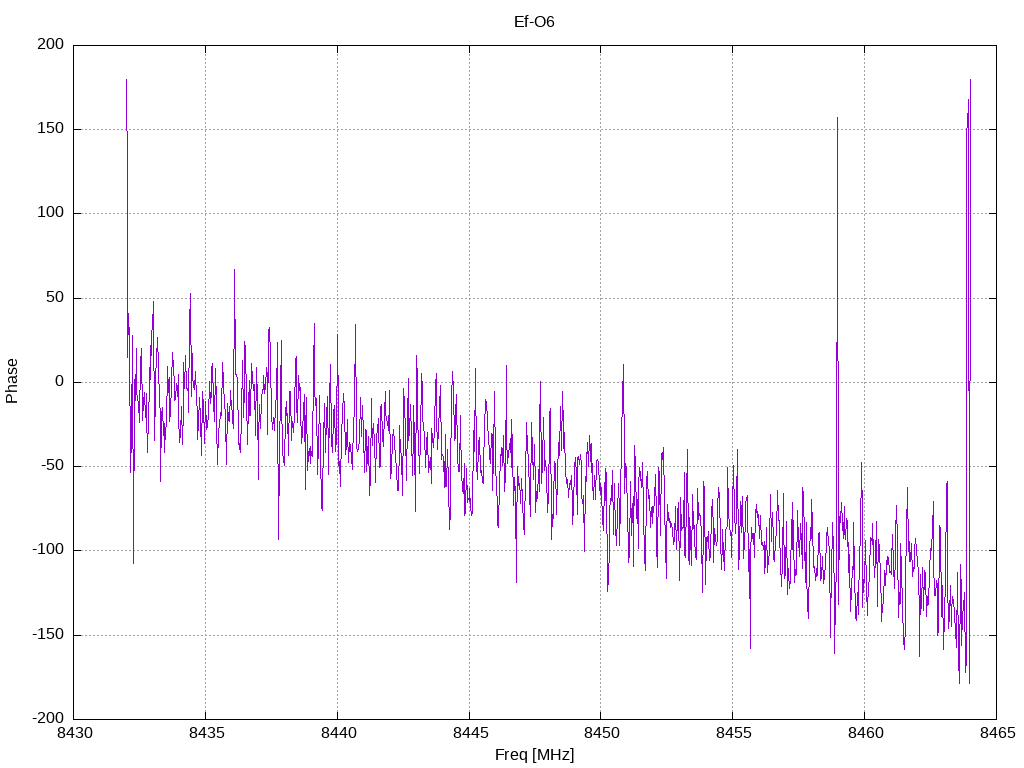Click the -150 y-axis tick label
This screenshot has height=768, width=1024.
coord(48,635)
